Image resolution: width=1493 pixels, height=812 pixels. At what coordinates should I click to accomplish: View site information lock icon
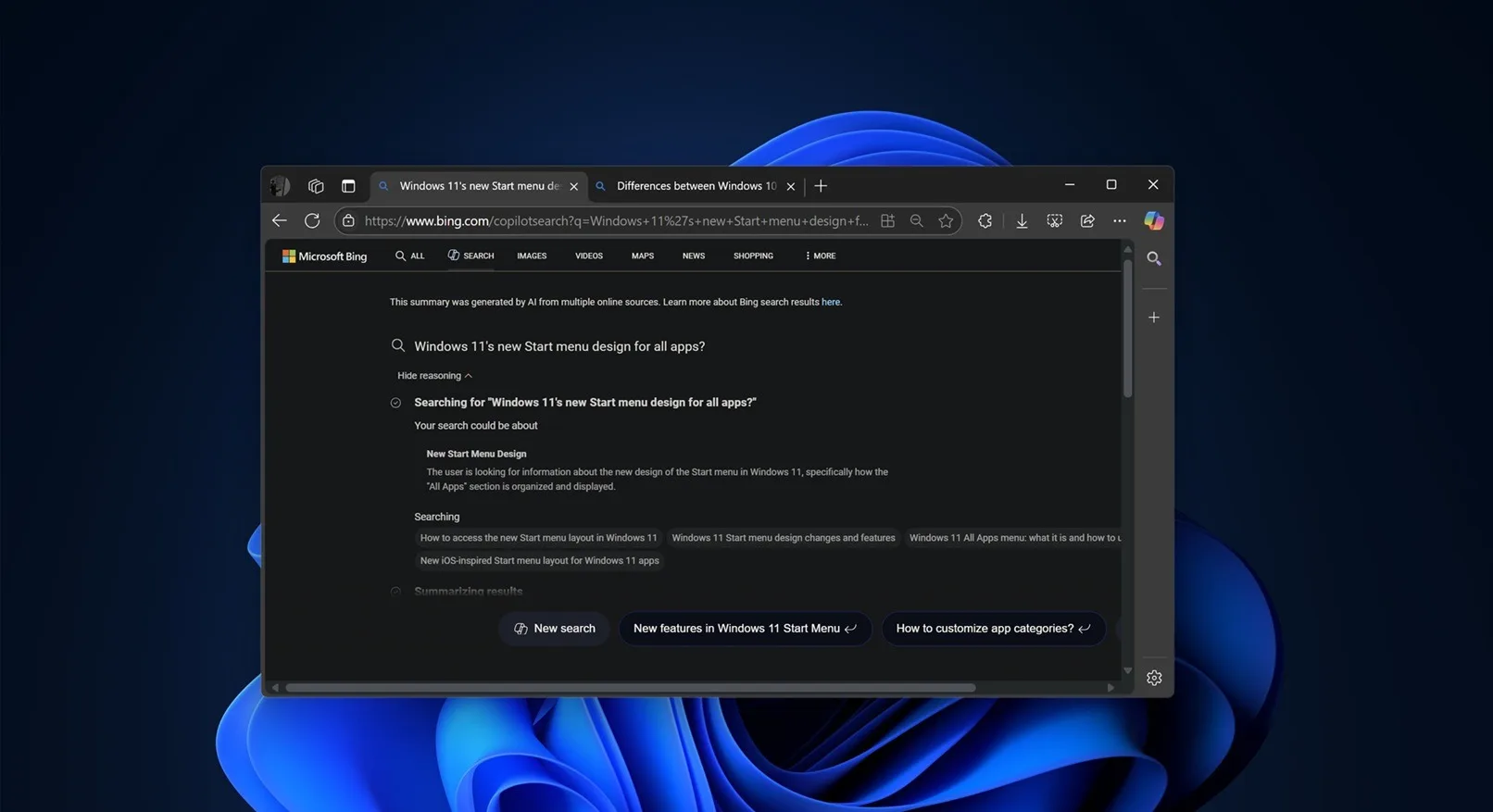click(x=348, y=220)
